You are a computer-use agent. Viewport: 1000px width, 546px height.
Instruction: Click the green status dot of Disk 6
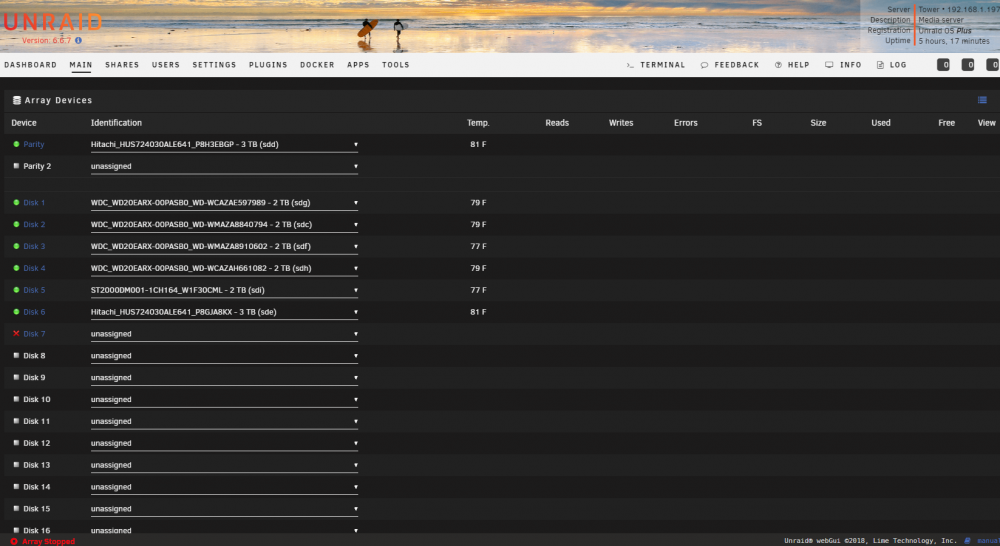tap(17, 312)
